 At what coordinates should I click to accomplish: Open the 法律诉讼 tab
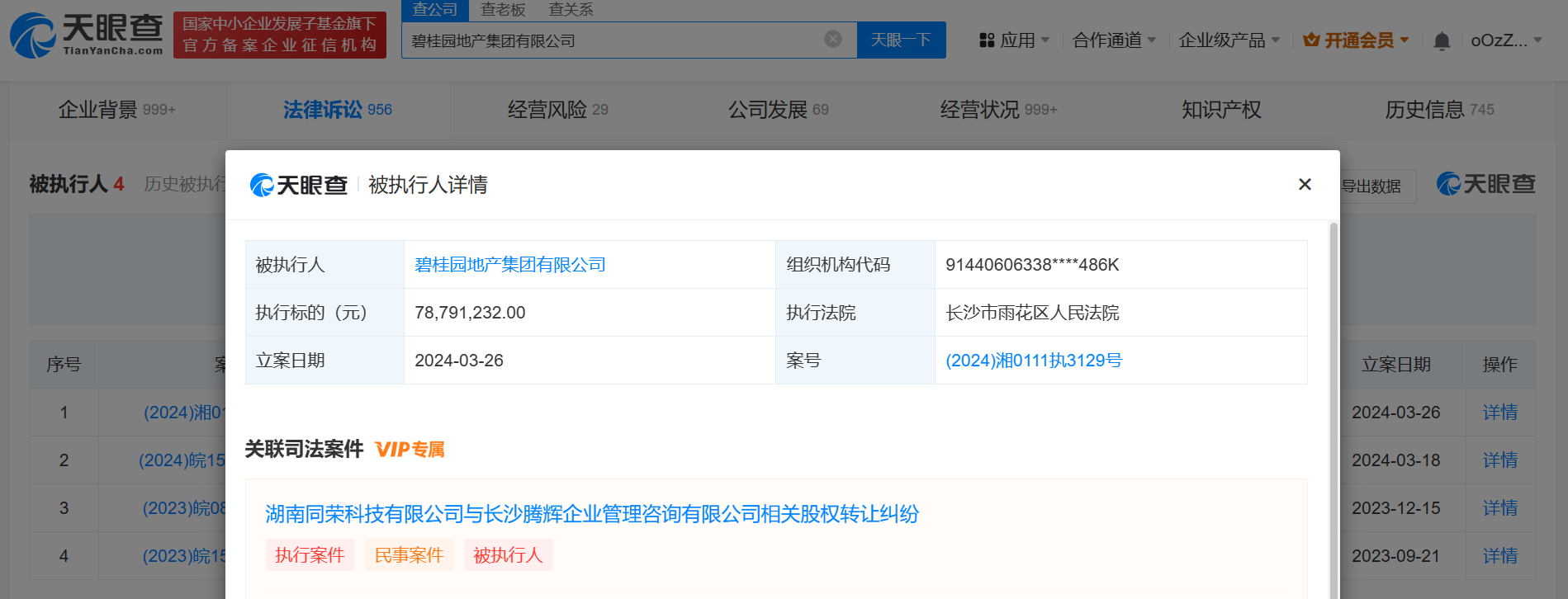pyautogui.click(x=337, y=110)
